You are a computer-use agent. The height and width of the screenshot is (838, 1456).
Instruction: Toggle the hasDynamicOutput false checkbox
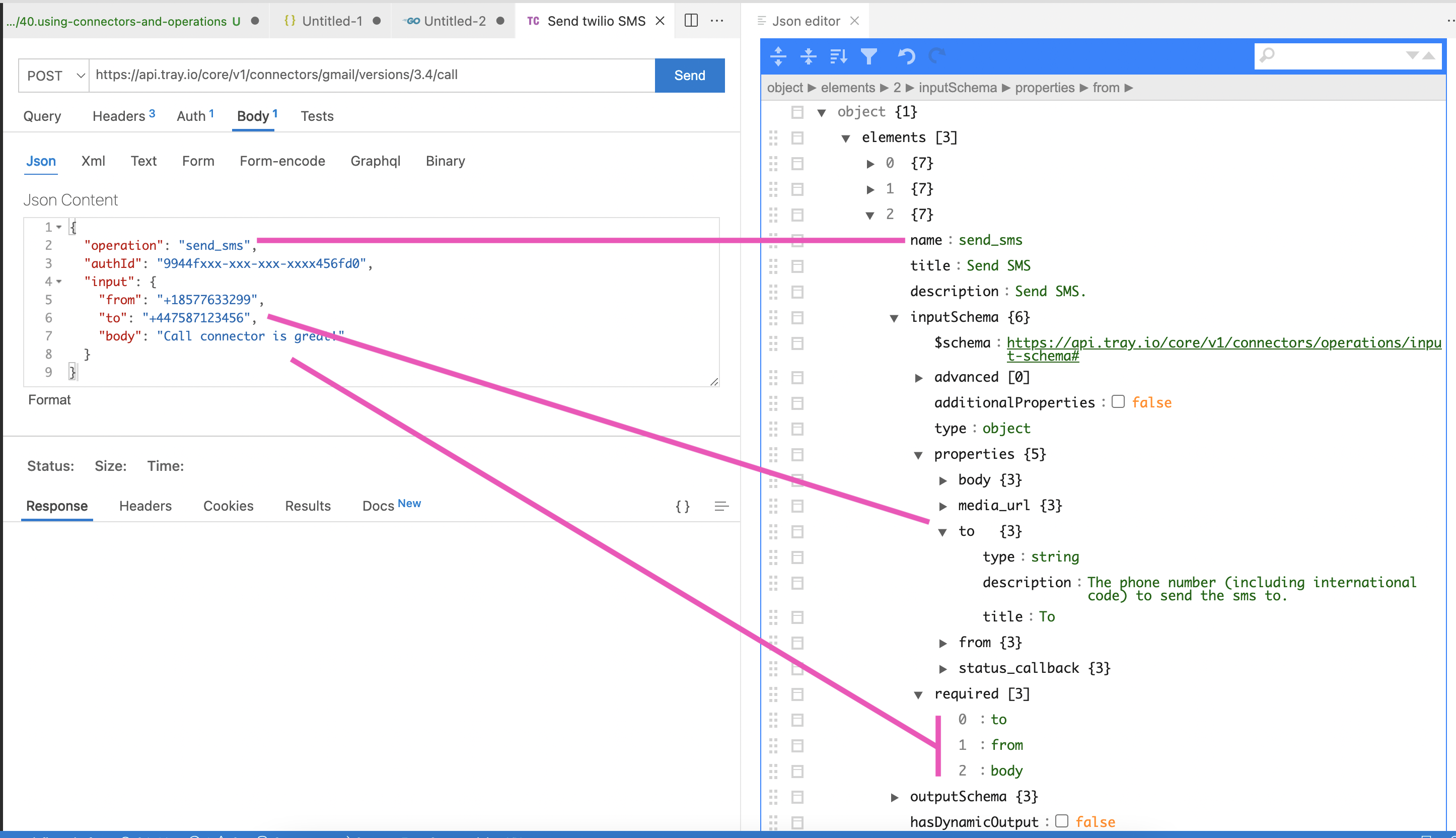coord(1061,821)
